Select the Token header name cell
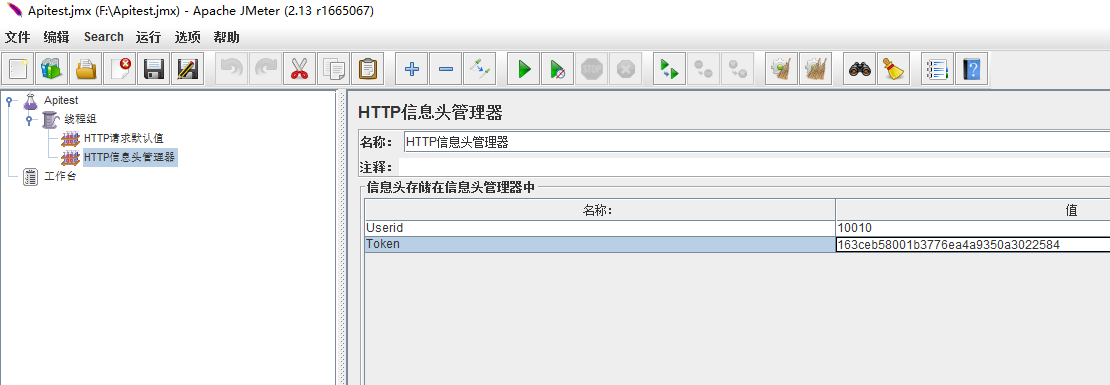 tap(600, 244)
